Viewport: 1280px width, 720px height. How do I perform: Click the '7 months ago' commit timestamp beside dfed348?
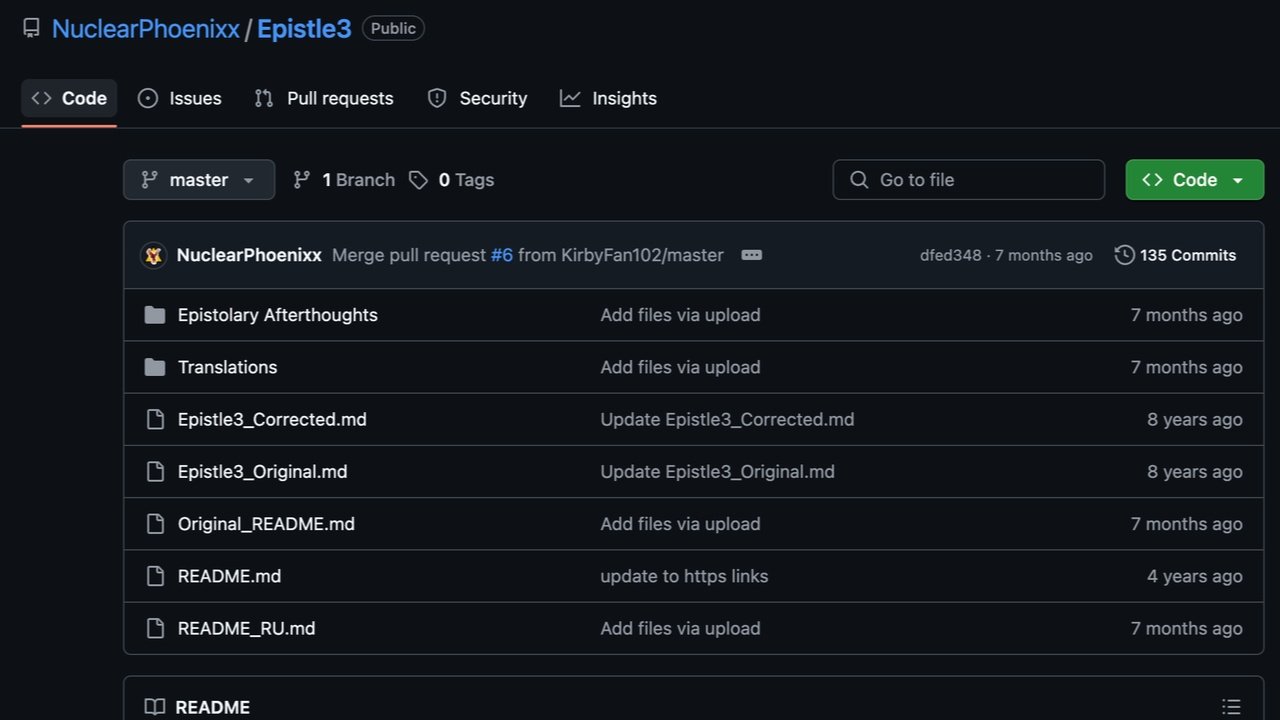point(1044,255)
